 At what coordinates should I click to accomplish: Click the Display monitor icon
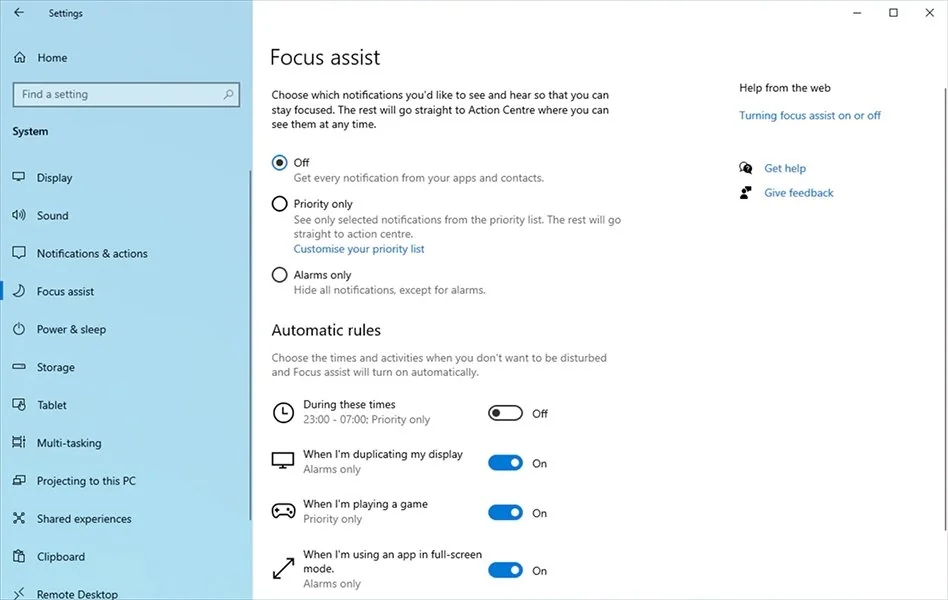[18, 177]
